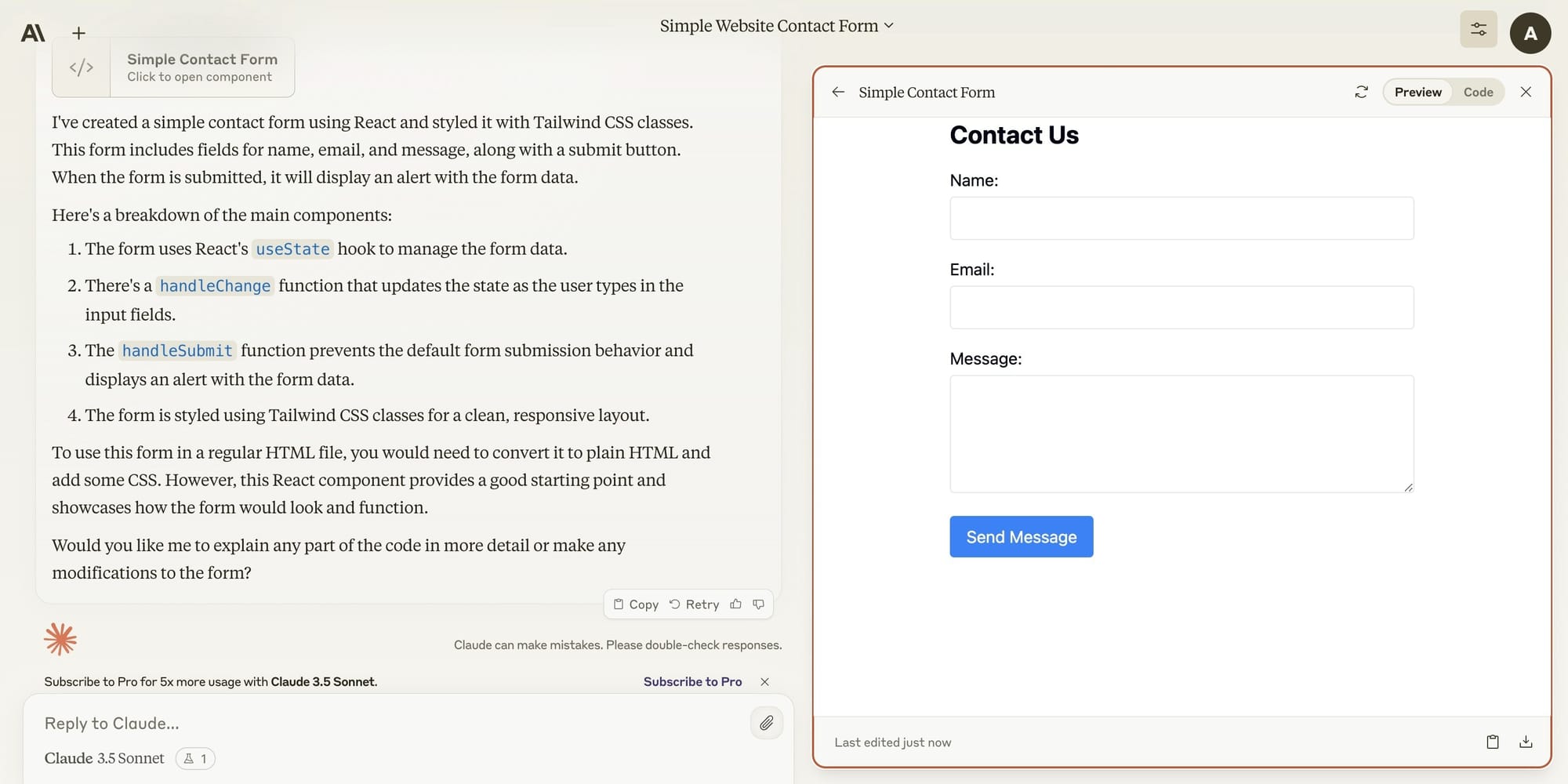
Task: Start a new chat with the plus icon
Action: pyautogui.click(x=78, y=33)
